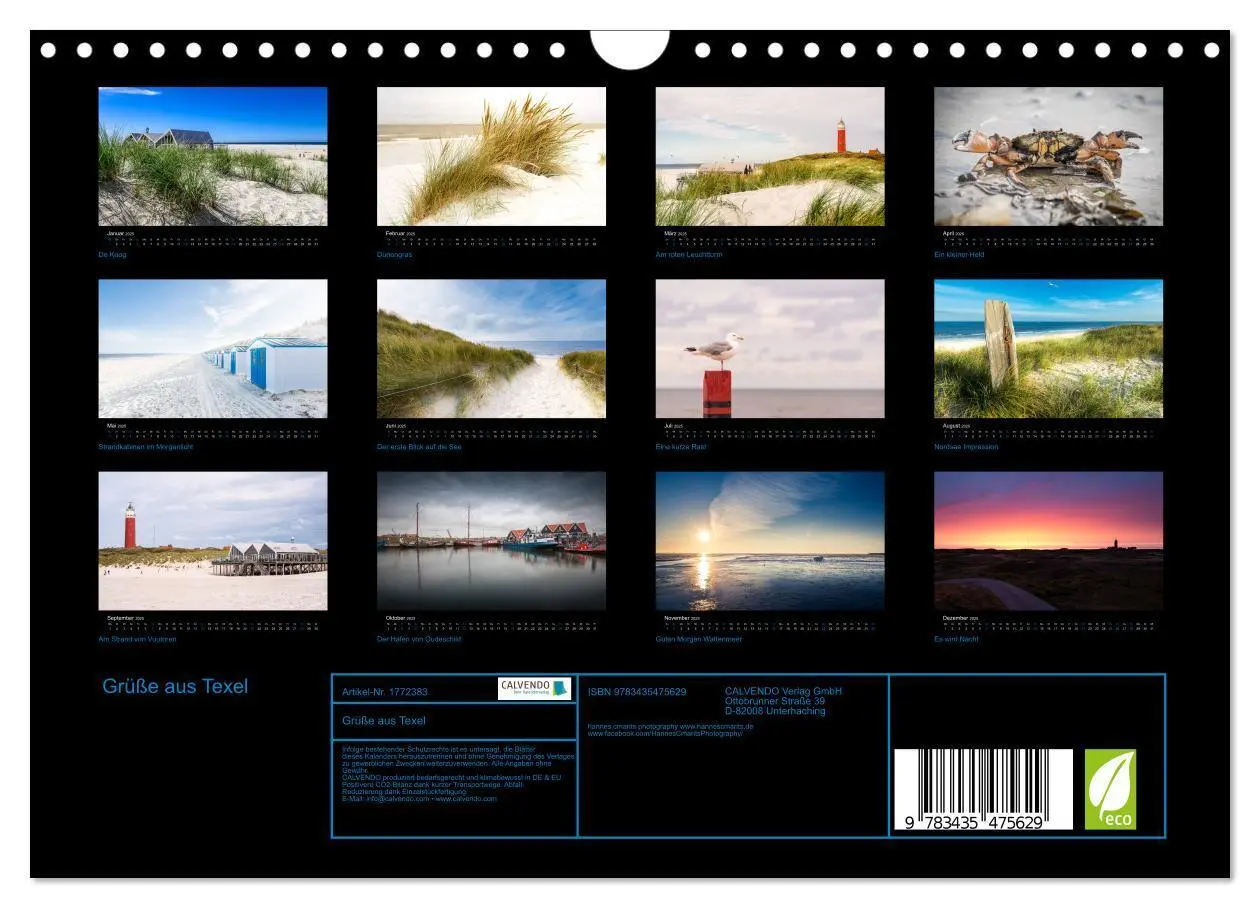1260x908 pixels.
Task: Click the 'Eine kurze Rast' caption
Action: (681, 447)
